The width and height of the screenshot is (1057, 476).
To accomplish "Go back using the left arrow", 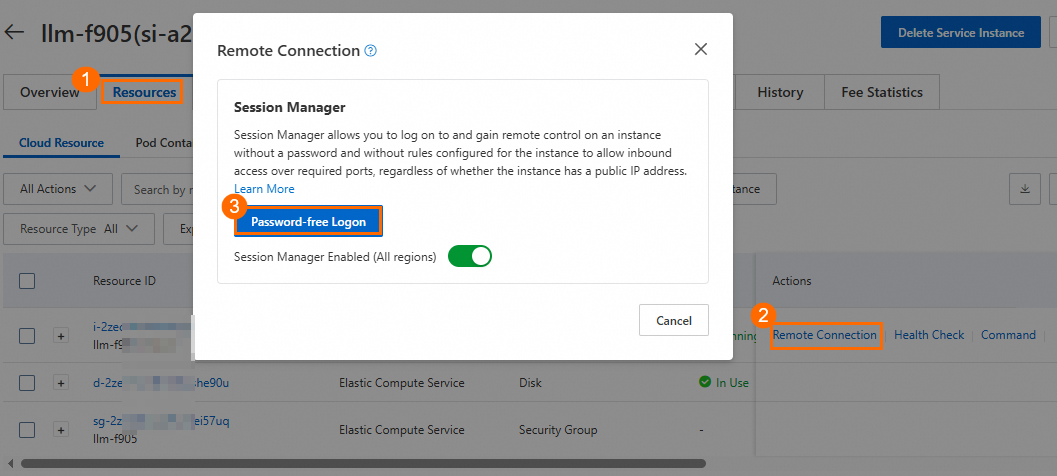I will [15, 32].
